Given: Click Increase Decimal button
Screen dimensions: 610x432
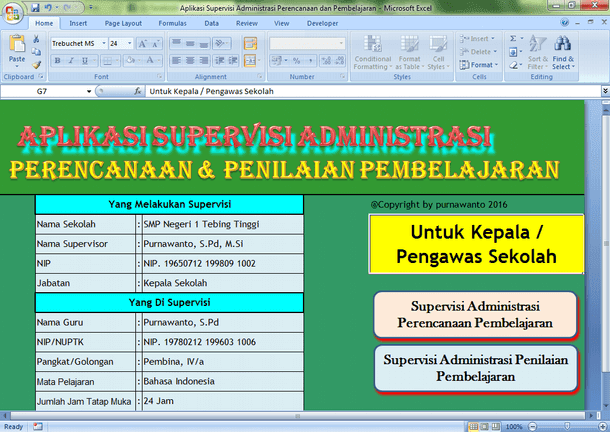Looking at the screenshot, I should tap(326, 60).
